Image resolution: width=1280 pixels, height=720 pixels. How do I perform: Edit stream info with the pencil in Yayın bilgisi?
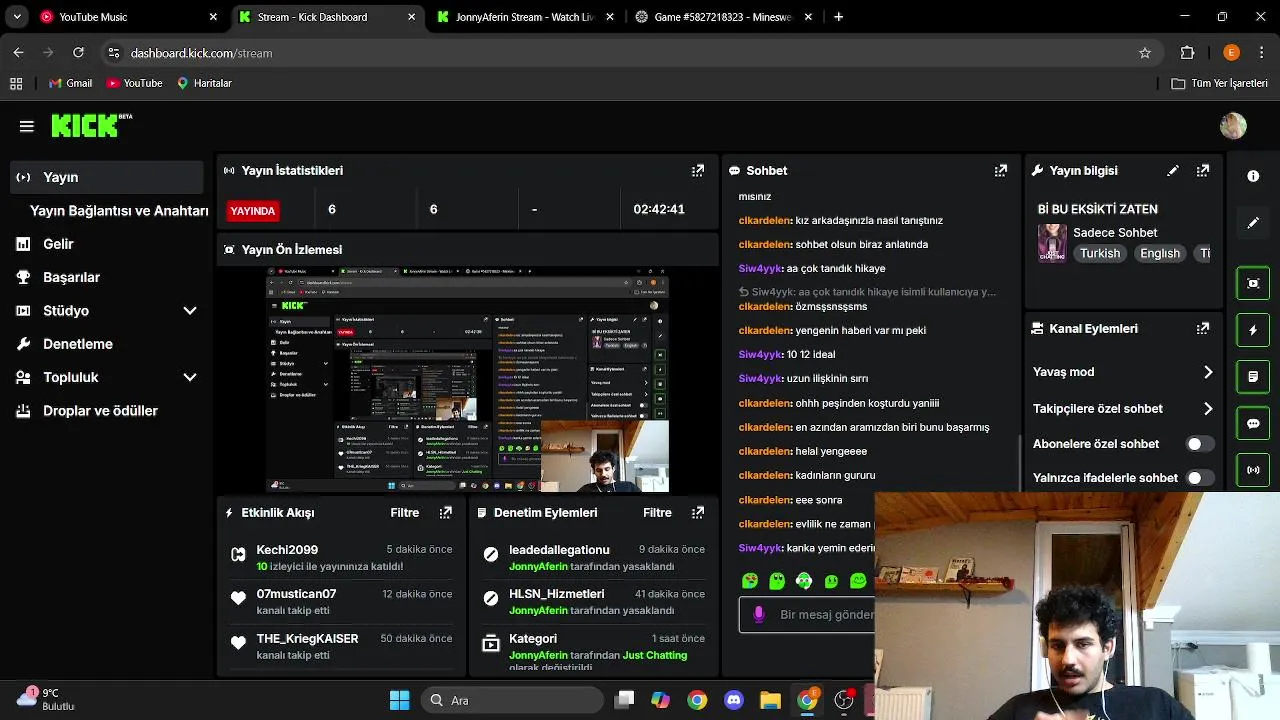(1173, 171)
